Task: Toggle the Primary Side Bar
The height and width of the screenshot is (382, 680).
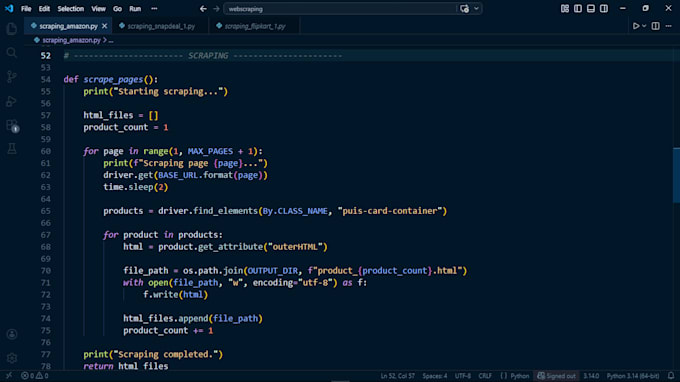Action: (578, 9)
